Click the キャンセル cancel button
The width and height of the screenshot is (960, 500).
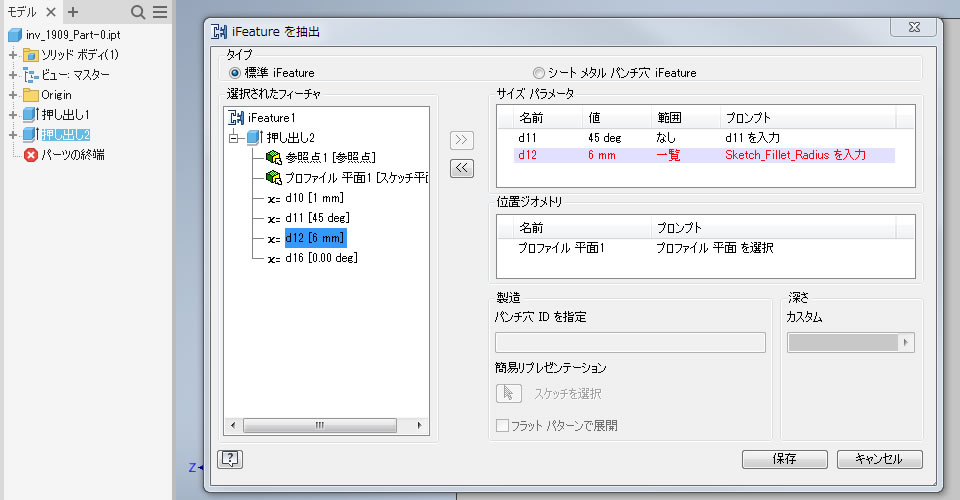click(879, 459)
